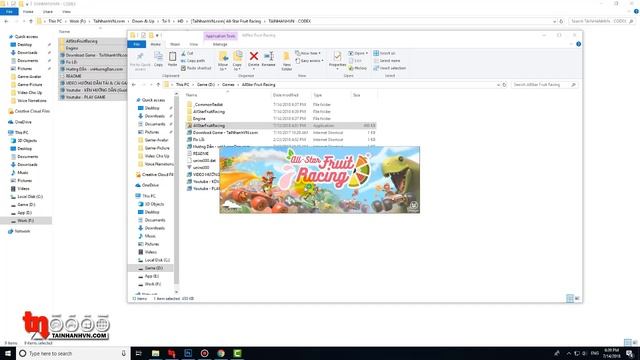
Task: Click Select all in the ribbon
Action: coord(384,53)
